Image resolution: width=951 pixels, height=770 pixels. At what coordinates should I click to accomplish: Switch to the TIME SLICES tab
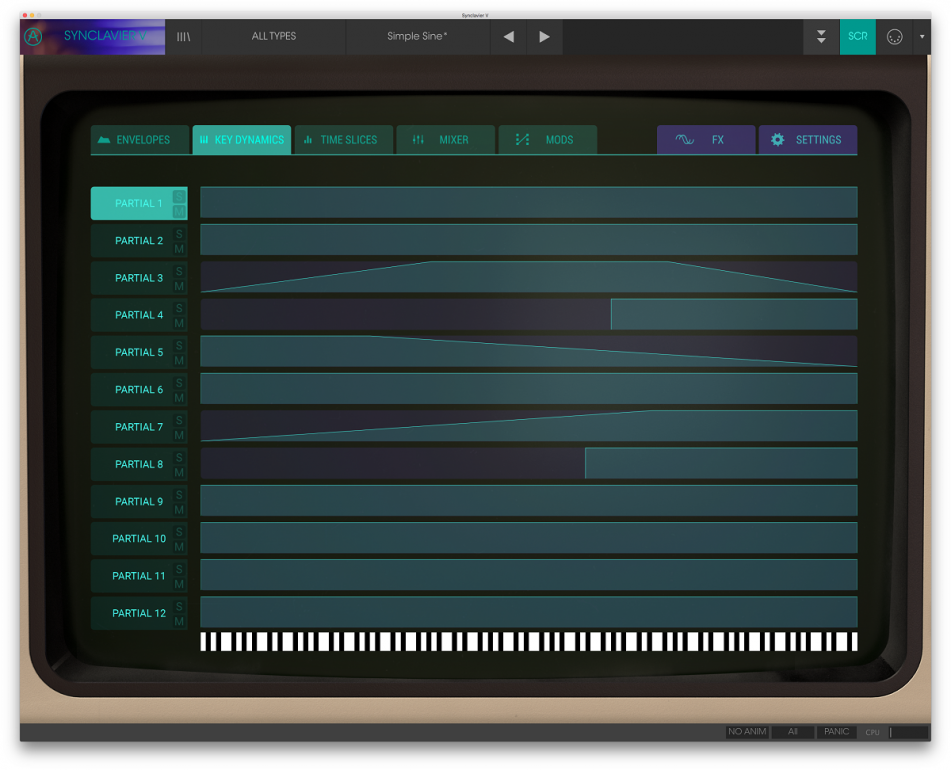point(344,140)
